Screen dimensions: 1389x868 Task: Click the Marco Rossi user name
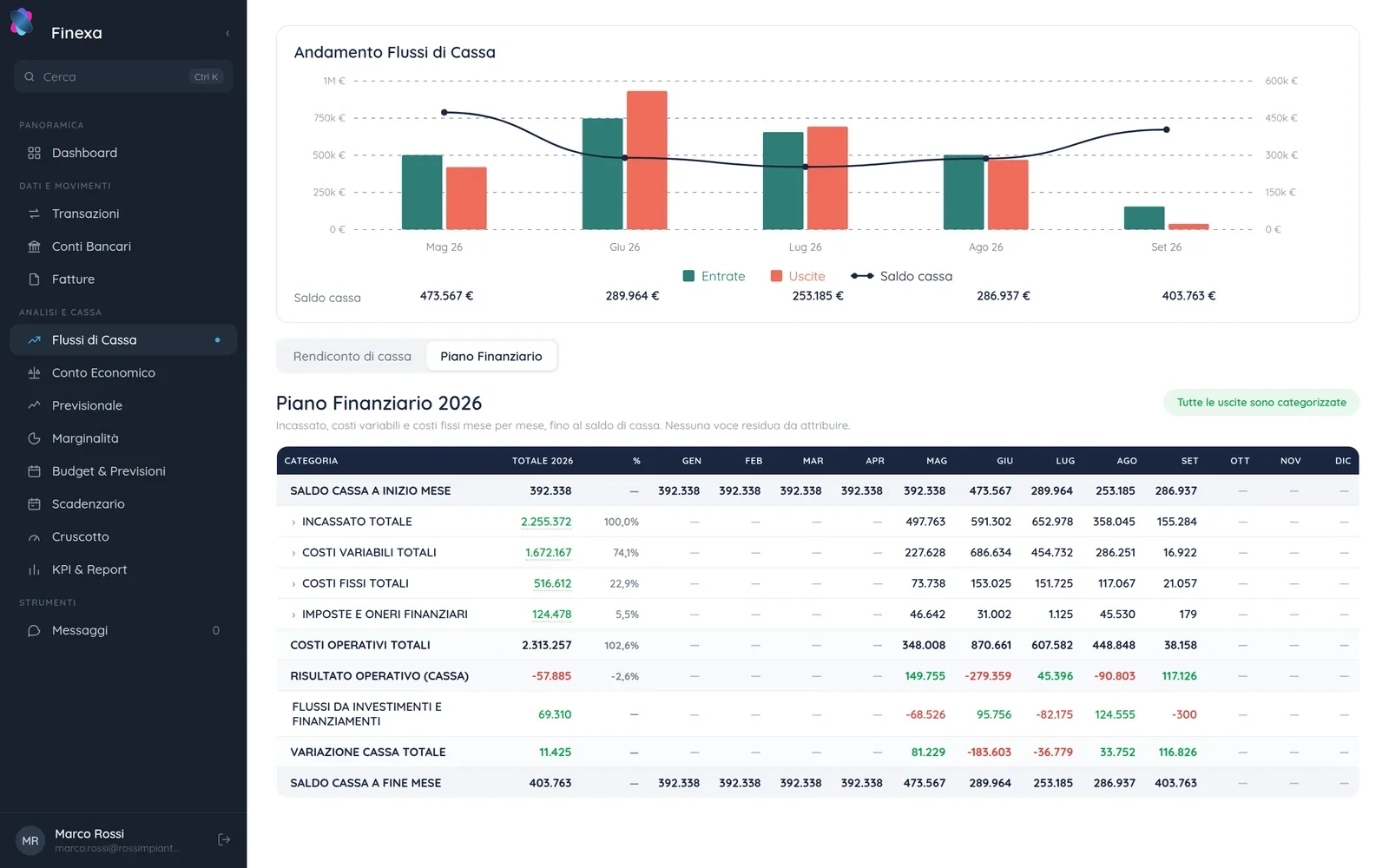[89, 833]
